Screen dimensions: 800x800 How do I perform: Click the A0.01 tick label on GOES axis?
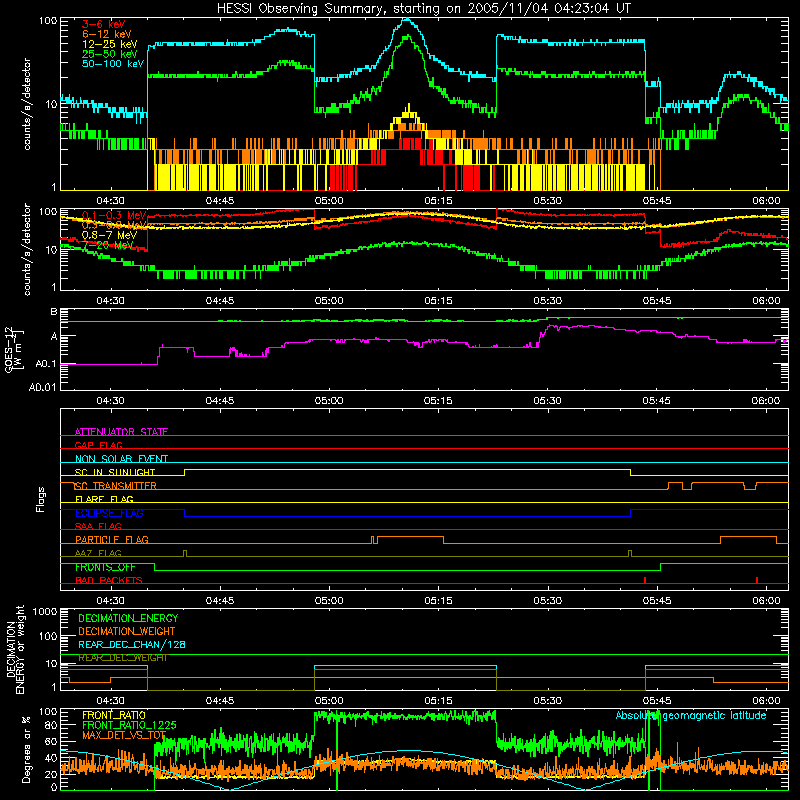[43, 387]
